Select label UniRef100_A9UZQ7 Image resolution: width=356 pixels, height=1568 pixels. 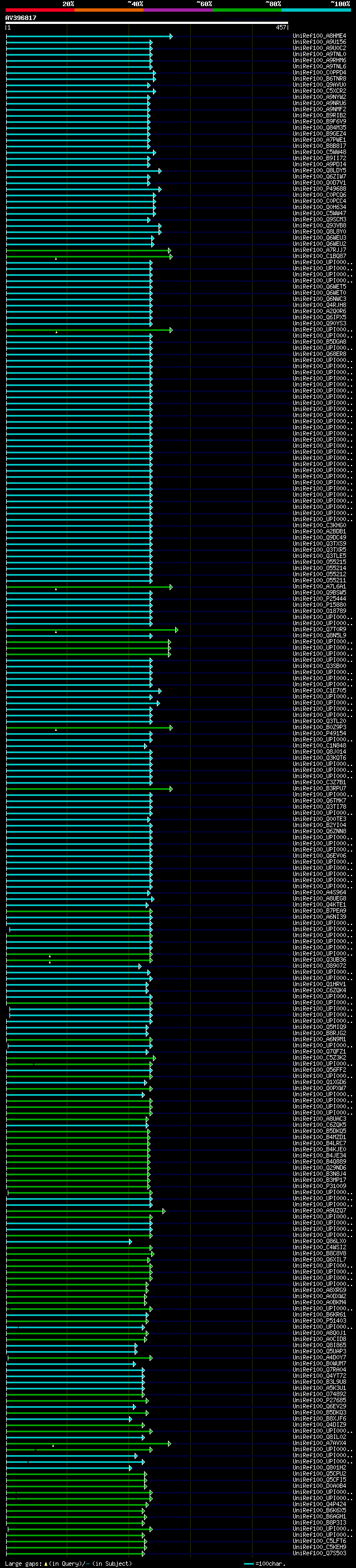tap(319, 1211)
